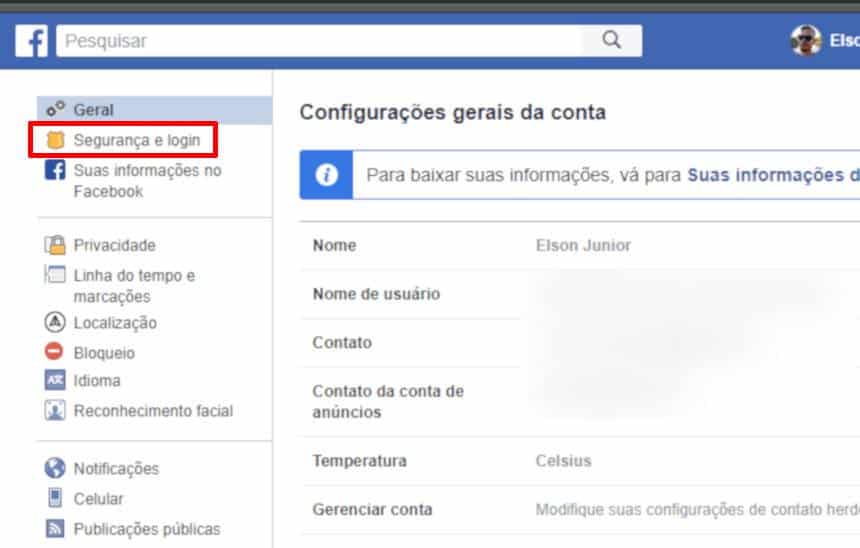Edit Contato da conta de anúncios row
Screen dimensions: 860x548
(x=580, y=402)
